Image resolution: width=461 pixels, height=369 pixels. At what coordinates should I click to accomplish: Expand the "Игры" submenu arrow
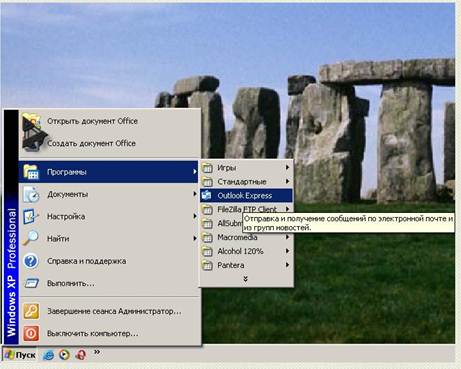click(287, 167)
